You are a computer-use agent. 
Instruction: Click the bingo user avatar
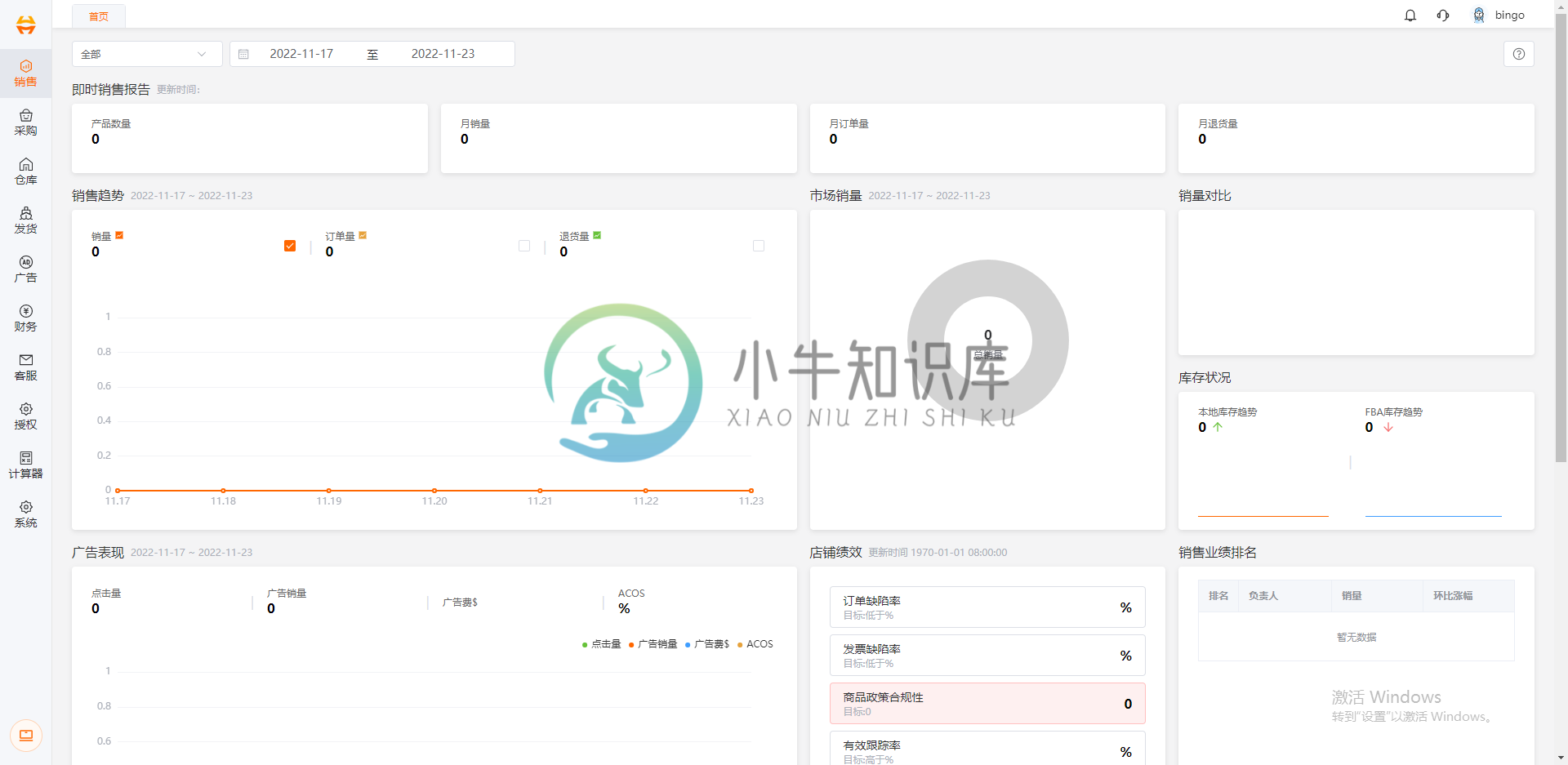pyautogui.click(x=1479, y=16)
